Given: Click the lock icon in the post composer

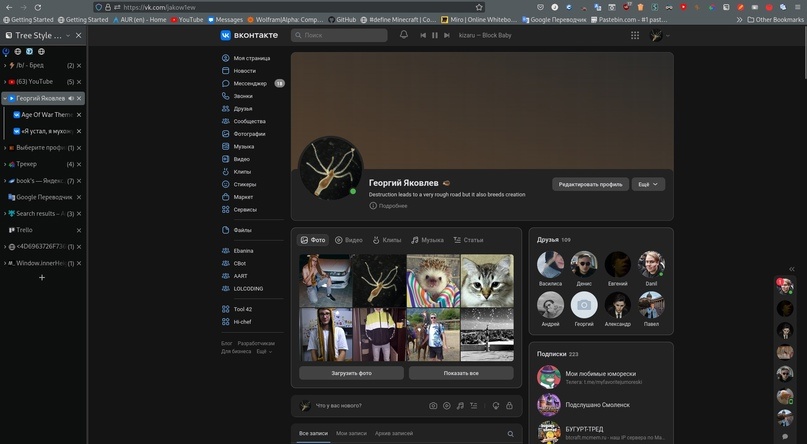Looking at the screenshot, I should pos(509,406).
